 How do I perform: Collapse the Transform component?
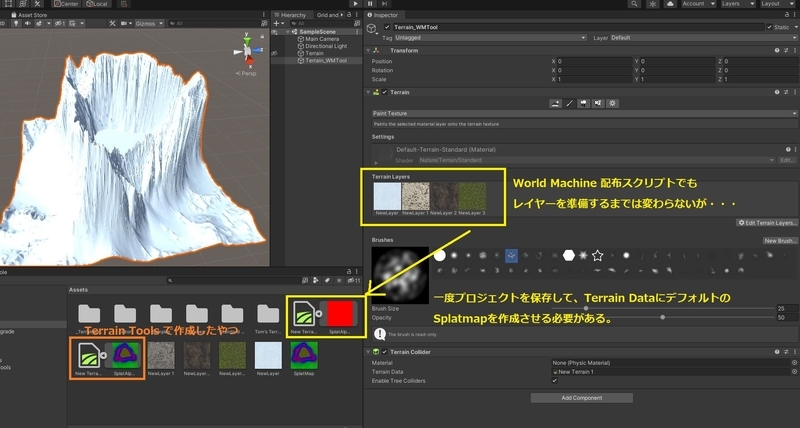(368, 51)
